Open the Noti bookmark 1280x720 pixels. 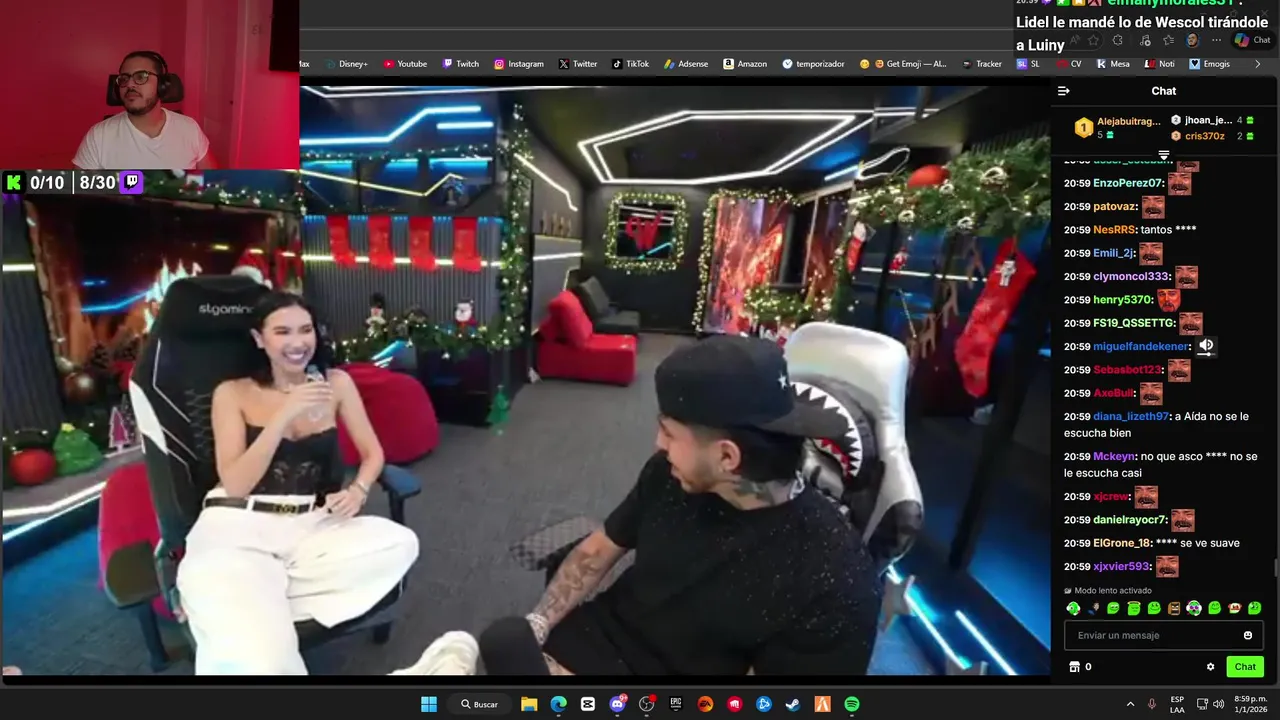click(x=1159, y=64)
